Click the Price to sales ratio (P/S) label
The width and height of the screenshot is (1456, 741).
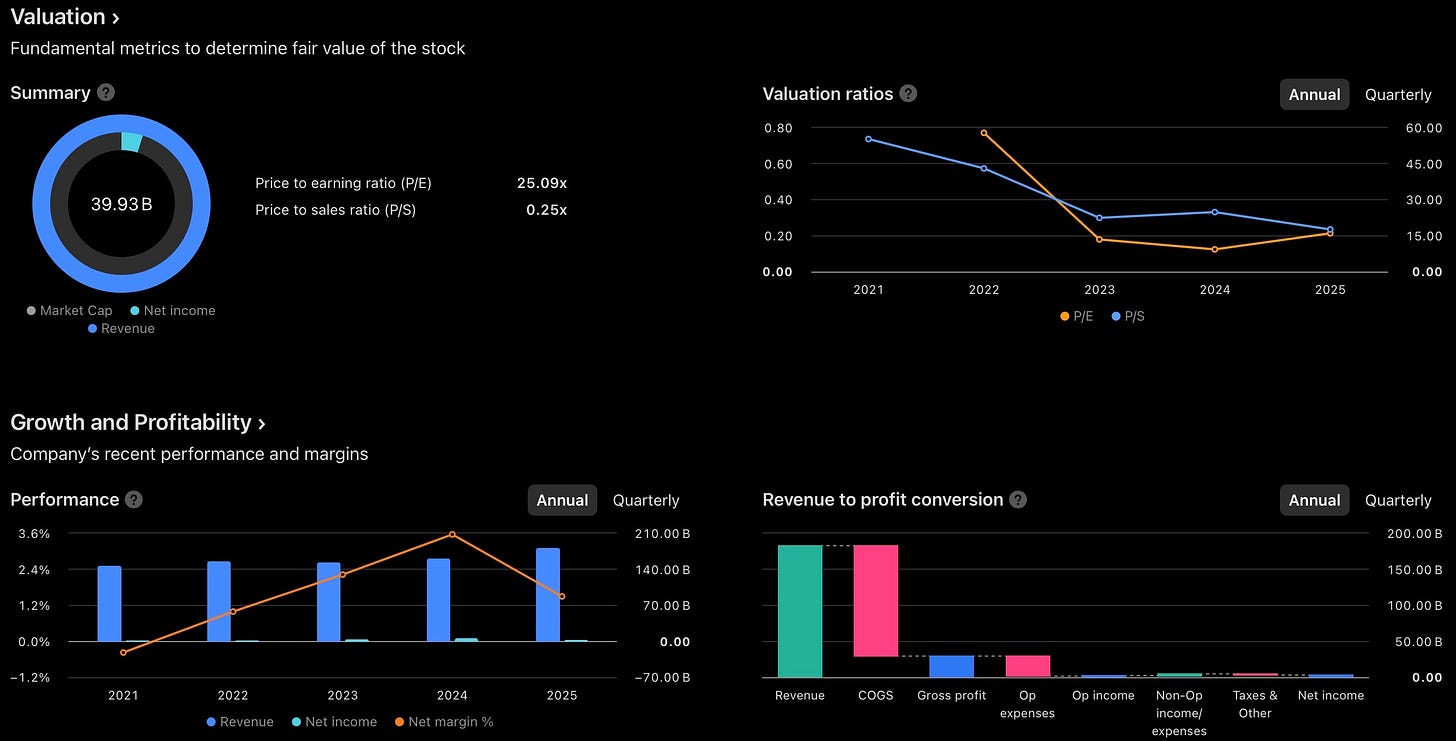(335, 210)
